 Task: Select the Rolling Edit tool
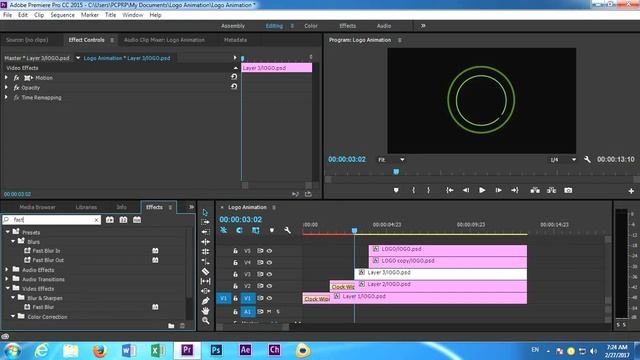click(x=205, y=242)
